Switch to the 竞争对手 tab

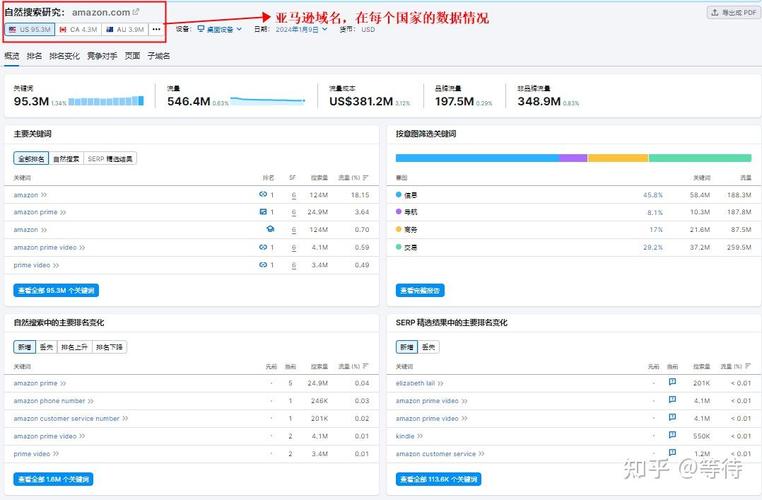[x=102, y=56]
